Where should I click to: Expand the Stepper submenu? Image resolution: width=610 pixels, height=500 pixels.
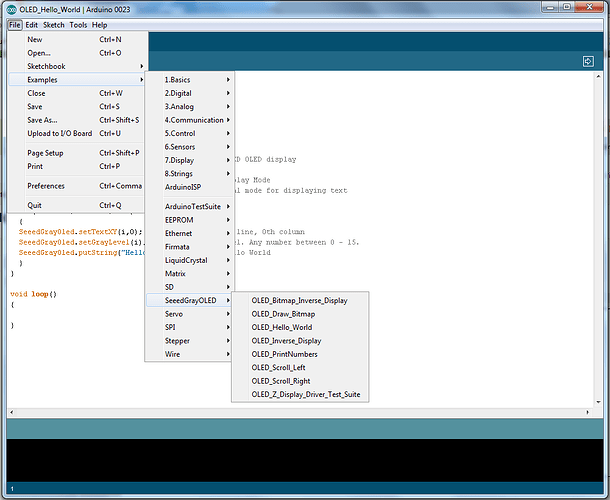point(189,341)
